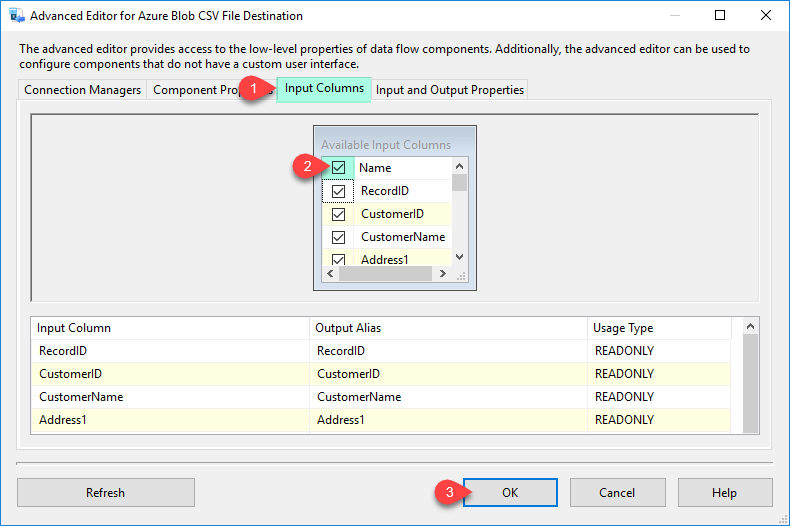Uncheck the RecordID column checkbox
The height and width of the screenshot is (526, 790).
339,191
